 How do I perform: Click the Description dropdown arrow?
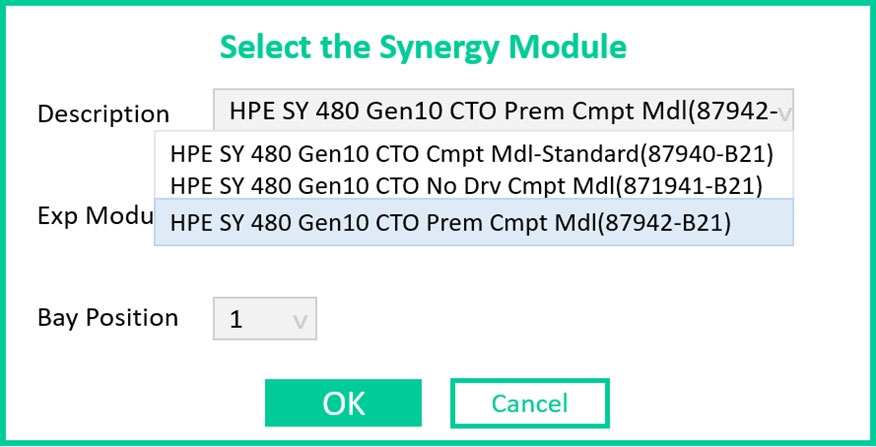point(784,113)
